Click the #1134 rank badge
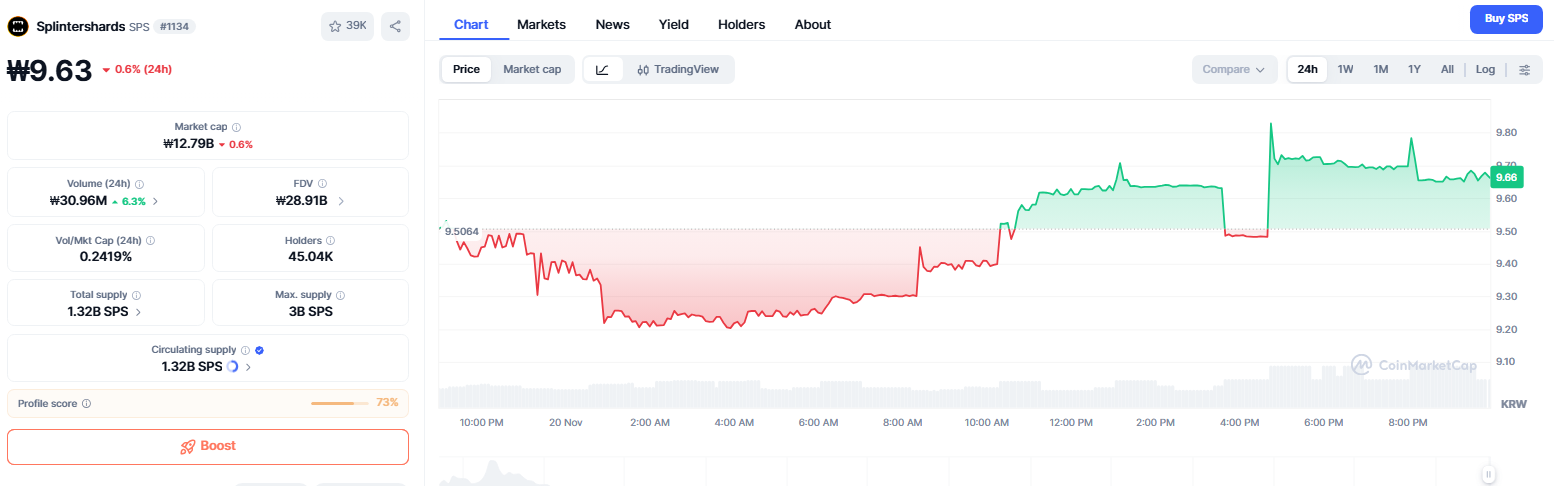This screenshot has width=1554, height=486. (x=174, y=26)
